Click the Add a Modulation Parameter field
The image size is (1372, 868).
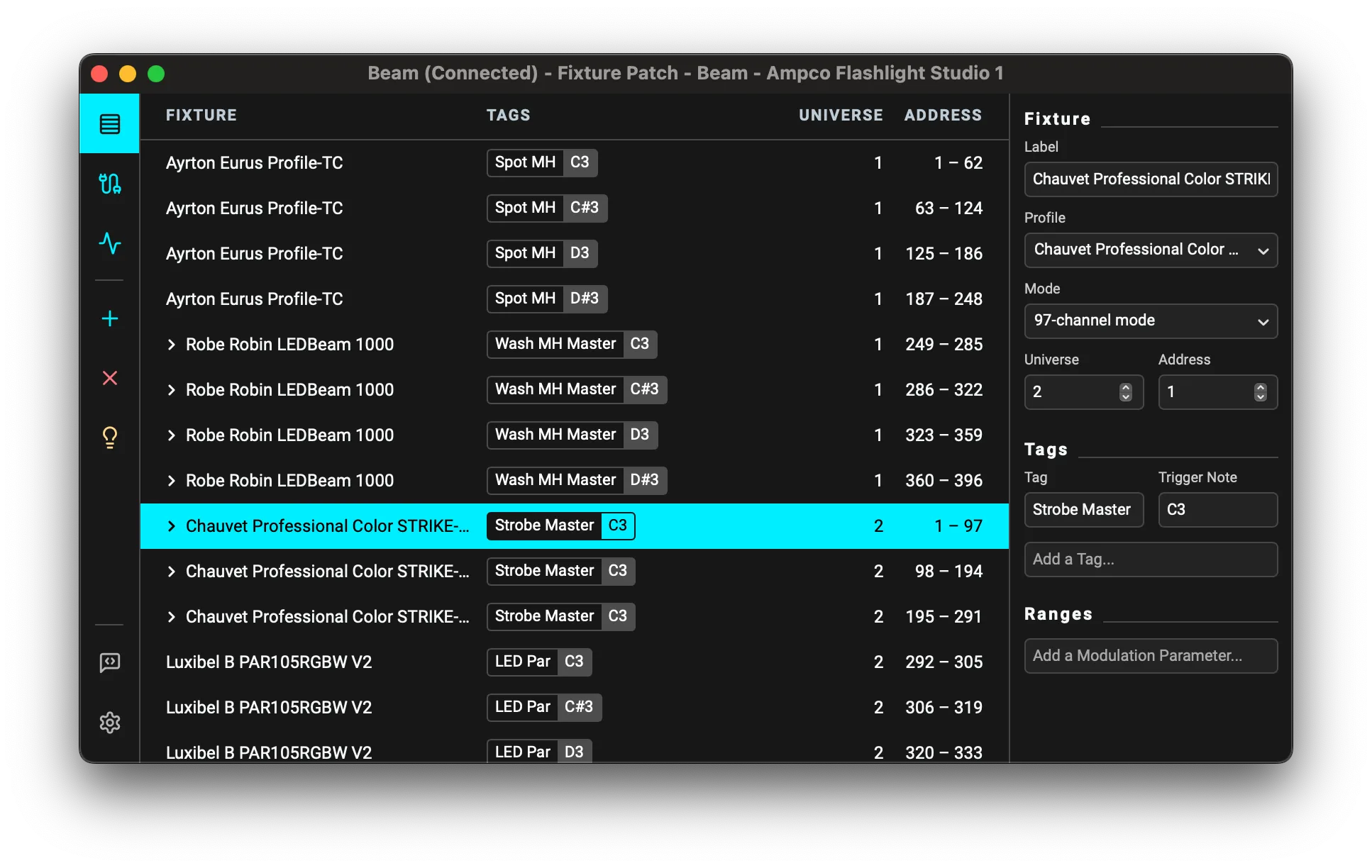[x=1150, y=656]
